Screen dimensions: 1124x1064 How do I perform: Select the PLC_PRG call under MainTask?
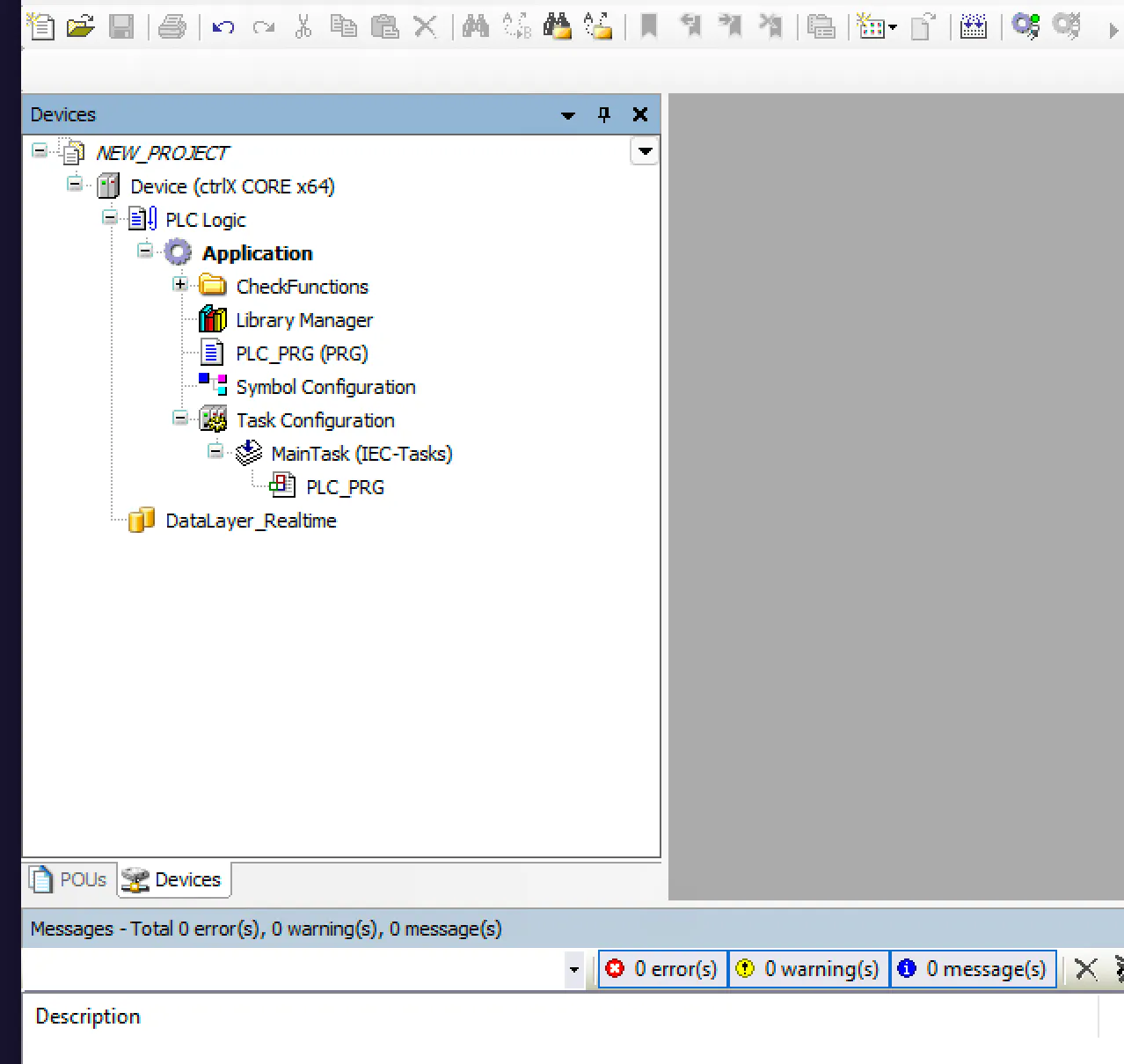(x=345, y=487)
